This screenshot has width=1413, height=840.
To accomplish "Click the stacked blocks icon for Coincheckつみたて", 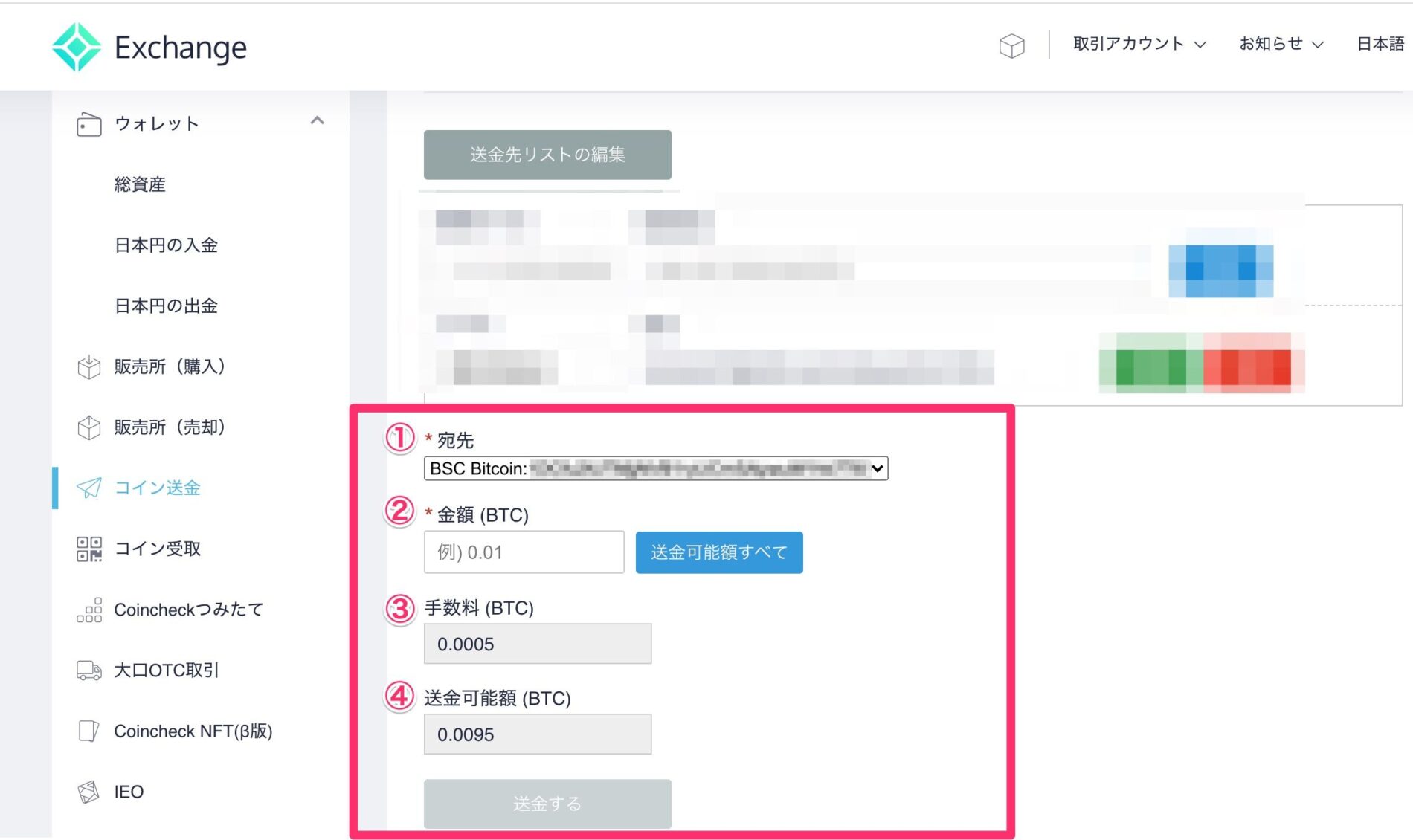I will [88, 610].
